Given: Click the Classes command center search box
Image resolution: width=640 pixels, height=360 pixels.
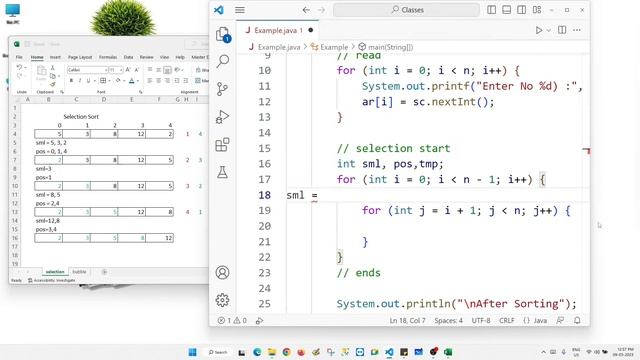Looking at the screenshot, I should click(x=407, y=10).
